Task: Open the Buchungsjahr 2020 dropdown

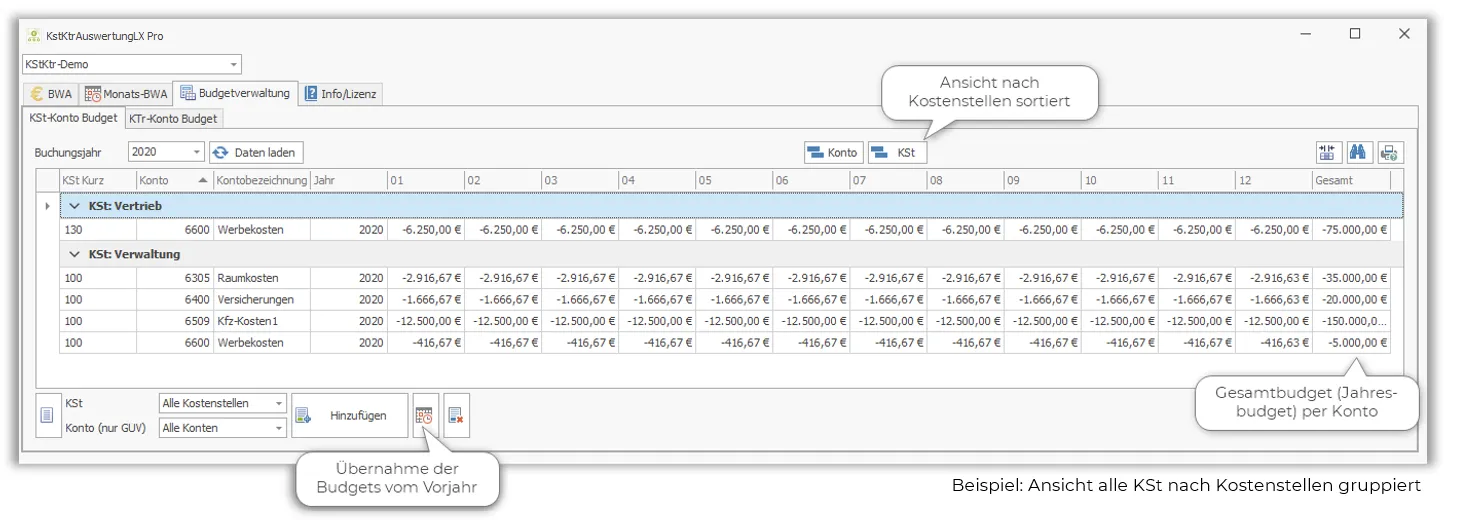Action: pyautogui.click(x=196, y=153)
